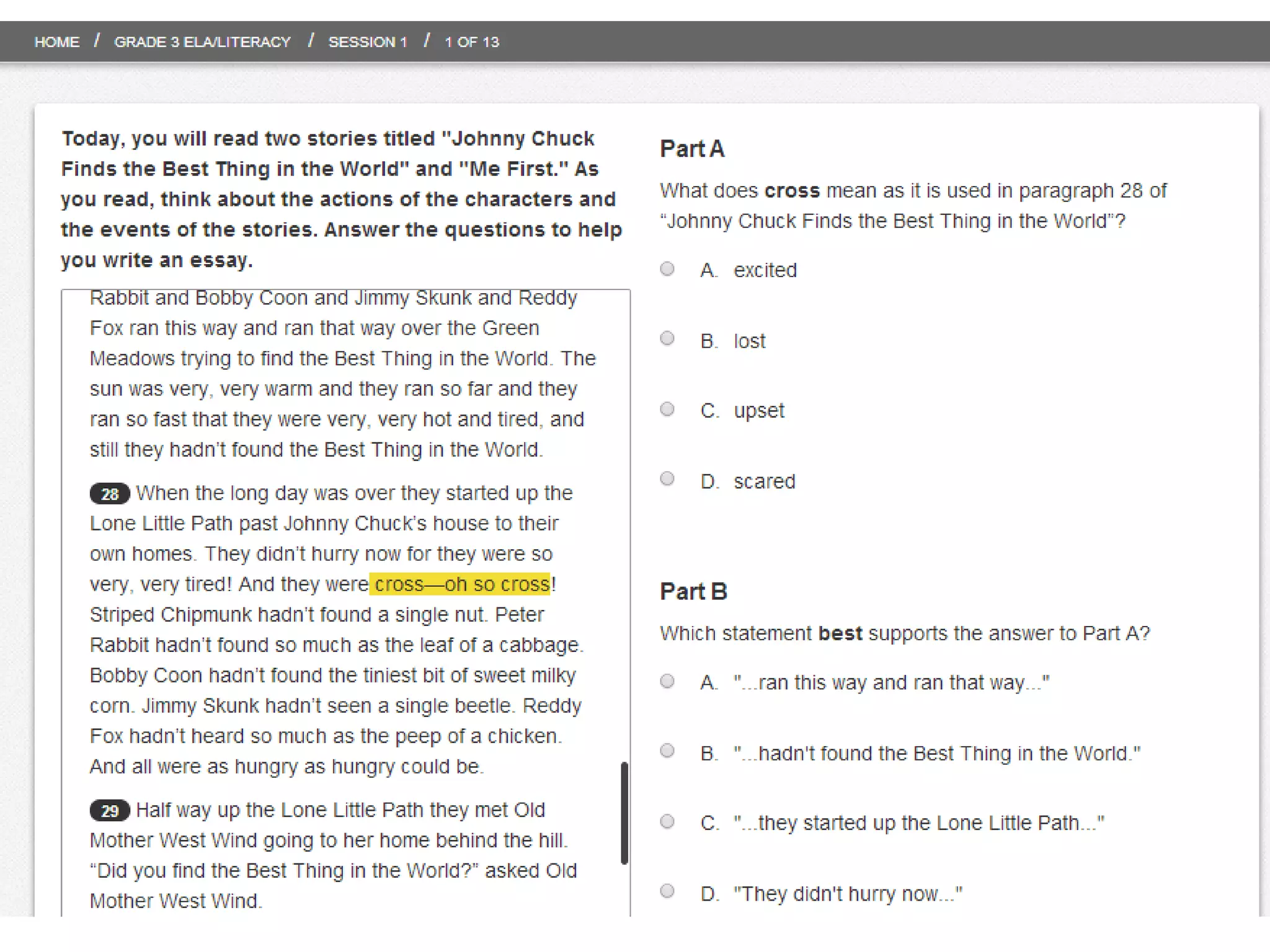Pick Part B option C radio button

667,822
